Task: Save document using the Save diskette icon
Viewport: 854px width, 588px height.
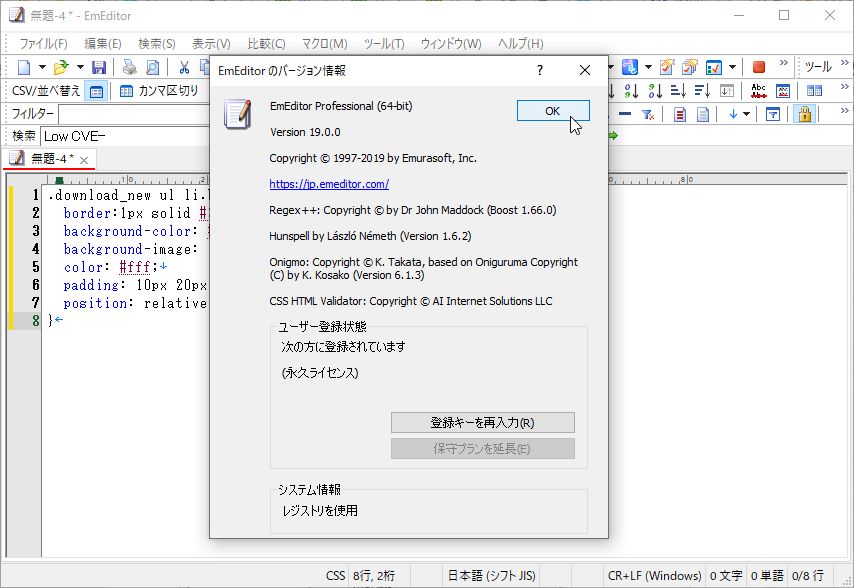Action: click(99, 67)
